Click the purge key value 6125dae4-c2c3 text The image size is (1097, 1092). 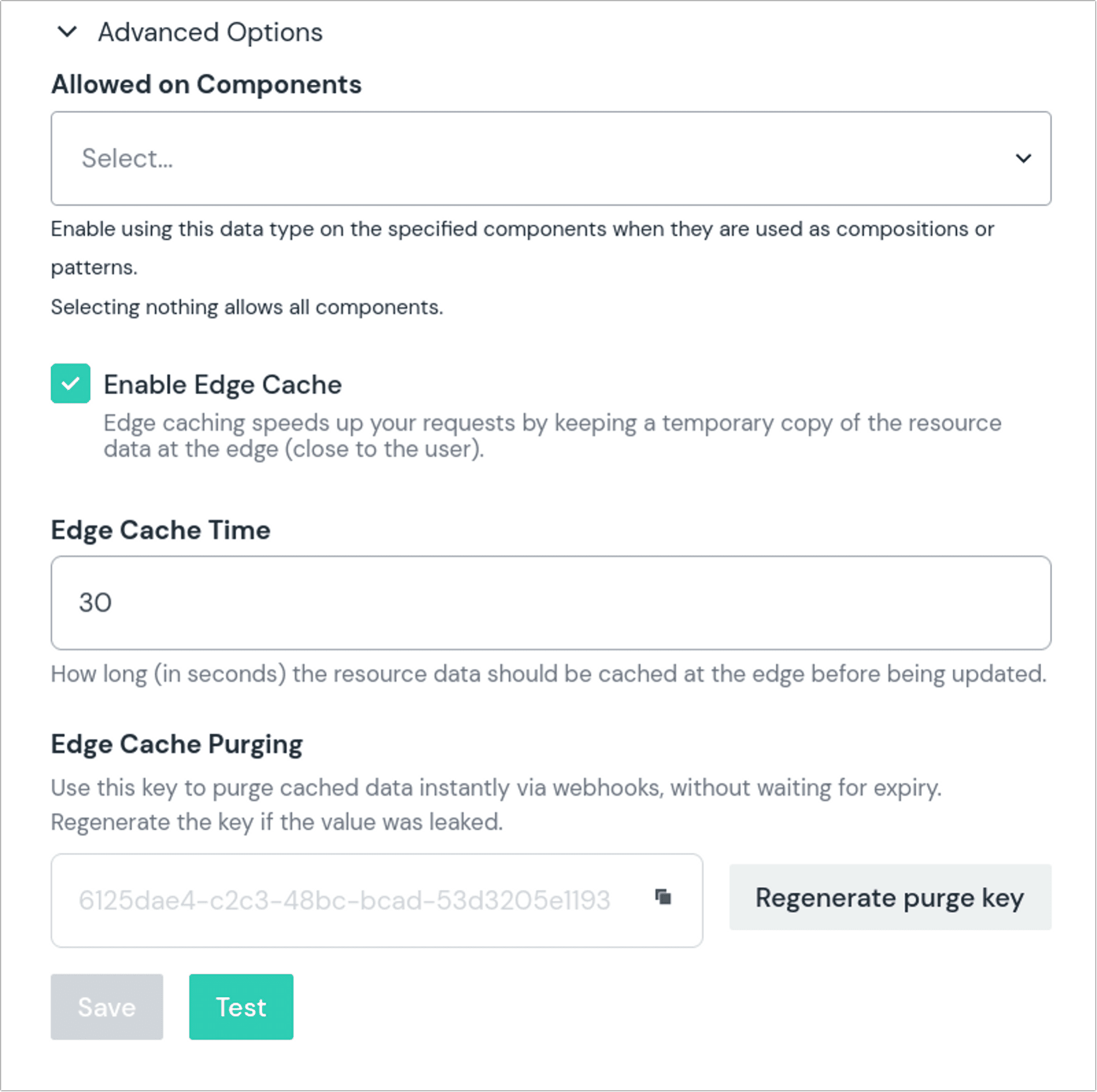coord(345,900)
